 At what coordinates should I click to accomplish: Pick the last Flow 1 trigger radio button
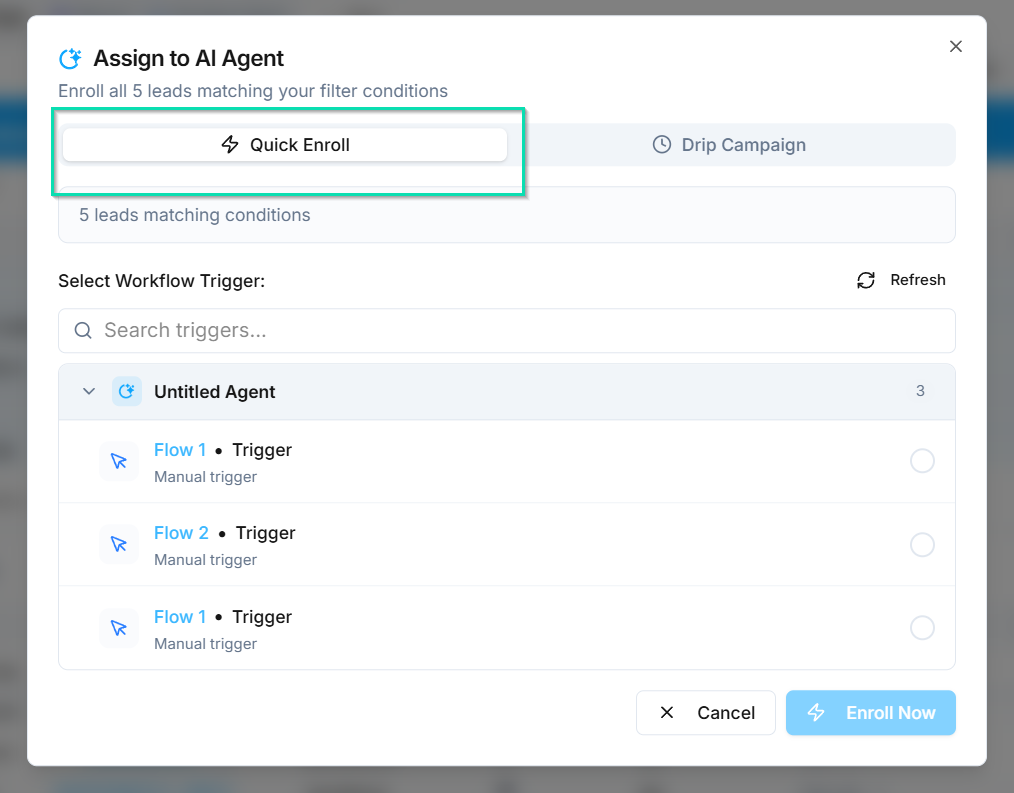coord(922,628)
